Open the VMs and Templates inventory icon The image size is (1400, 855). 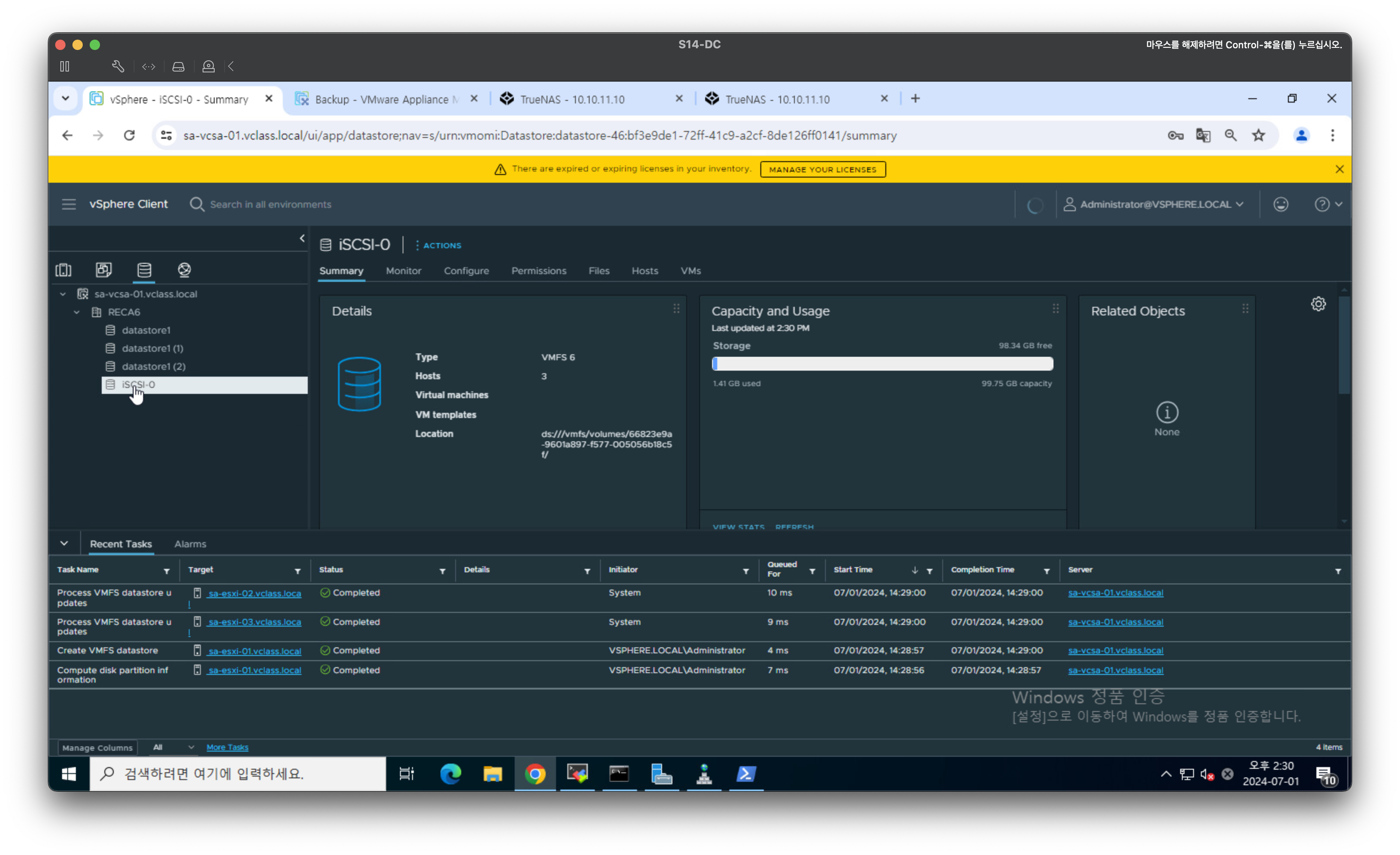pyautogui.click(x=104, y=270)
